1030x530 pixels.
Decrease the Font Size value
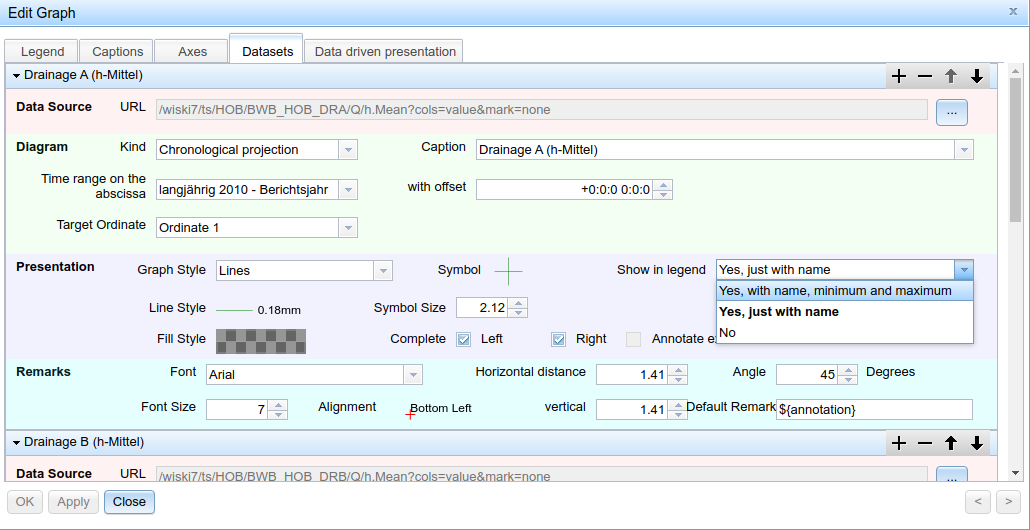pos(279,414)
